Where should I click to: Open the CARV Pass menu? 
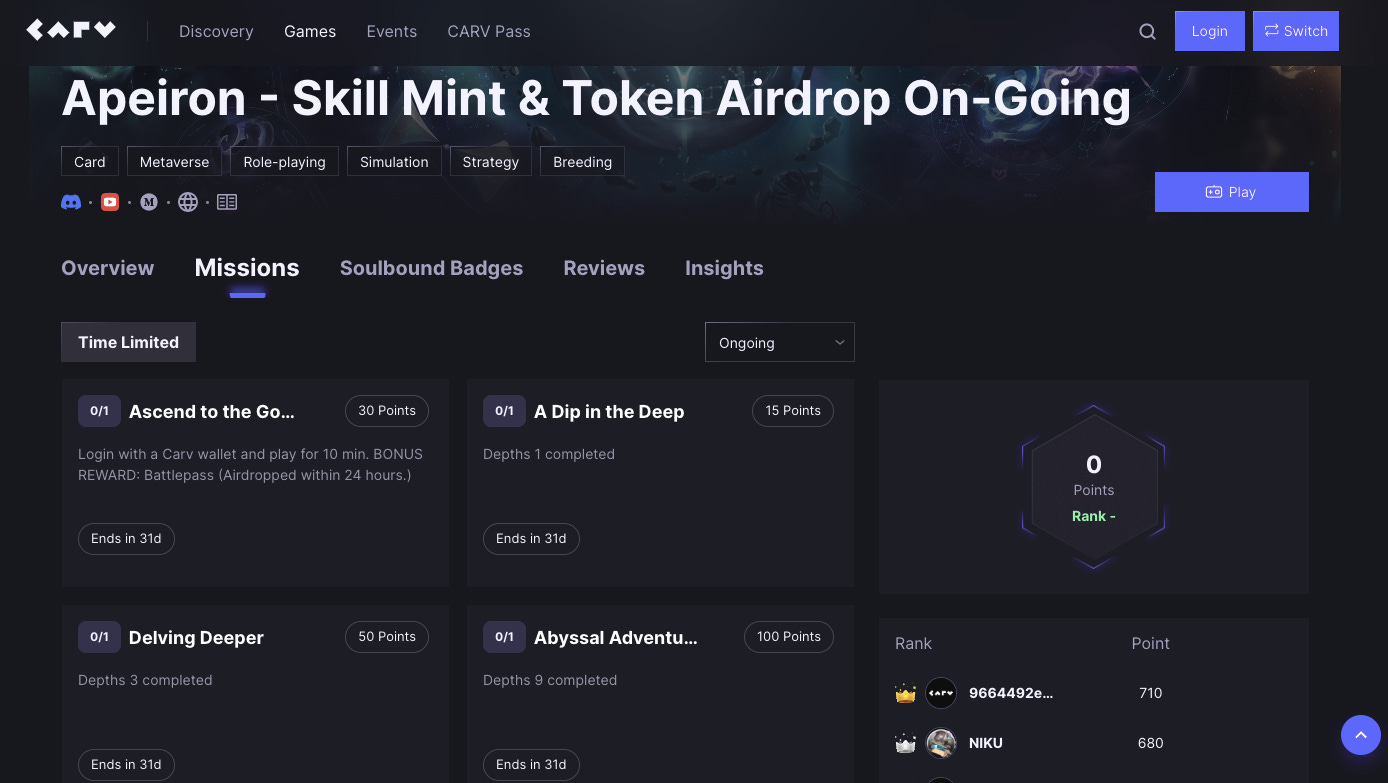(x=489, y=31)
